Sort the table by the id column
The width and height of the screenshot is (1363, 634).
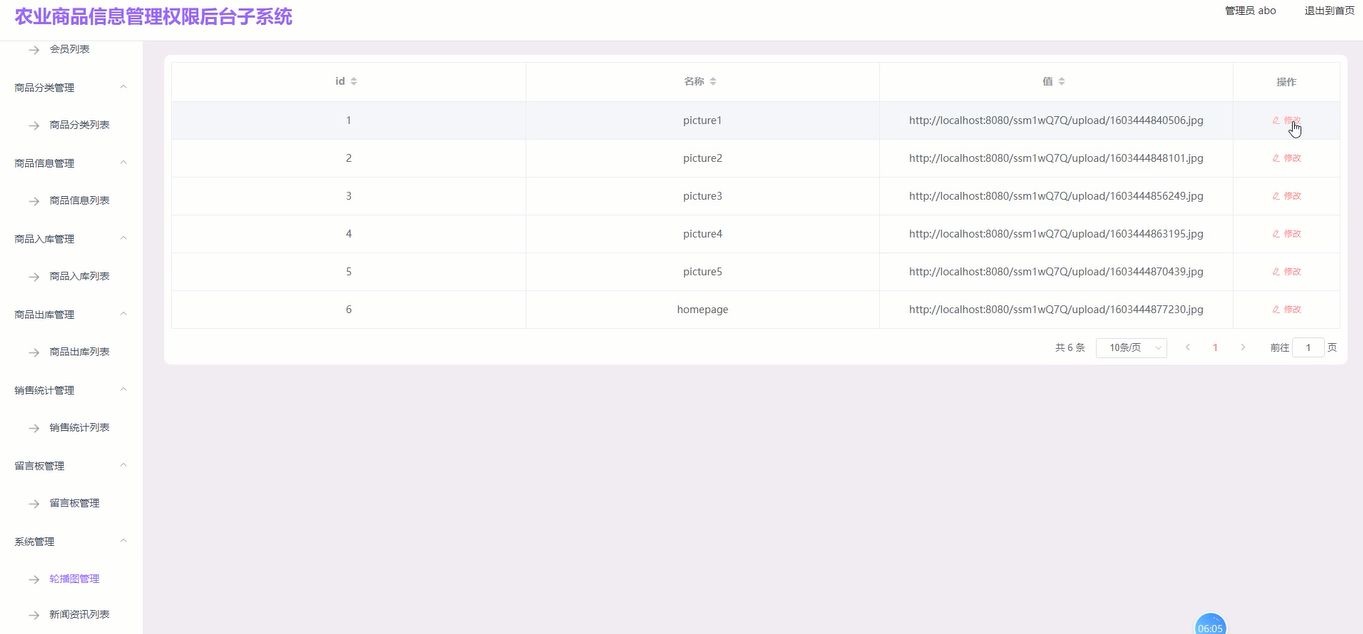click(x=353, y=81)
